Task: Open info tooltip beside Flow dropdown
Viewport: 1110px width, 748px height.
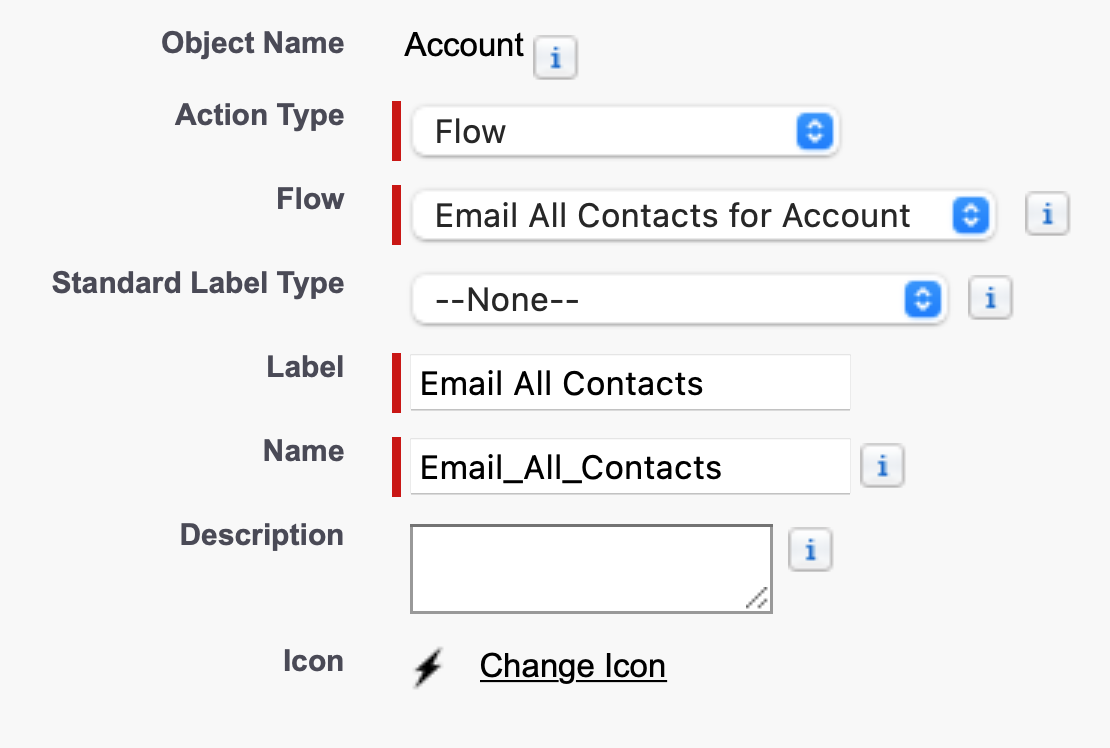Action: point(1047,213)
